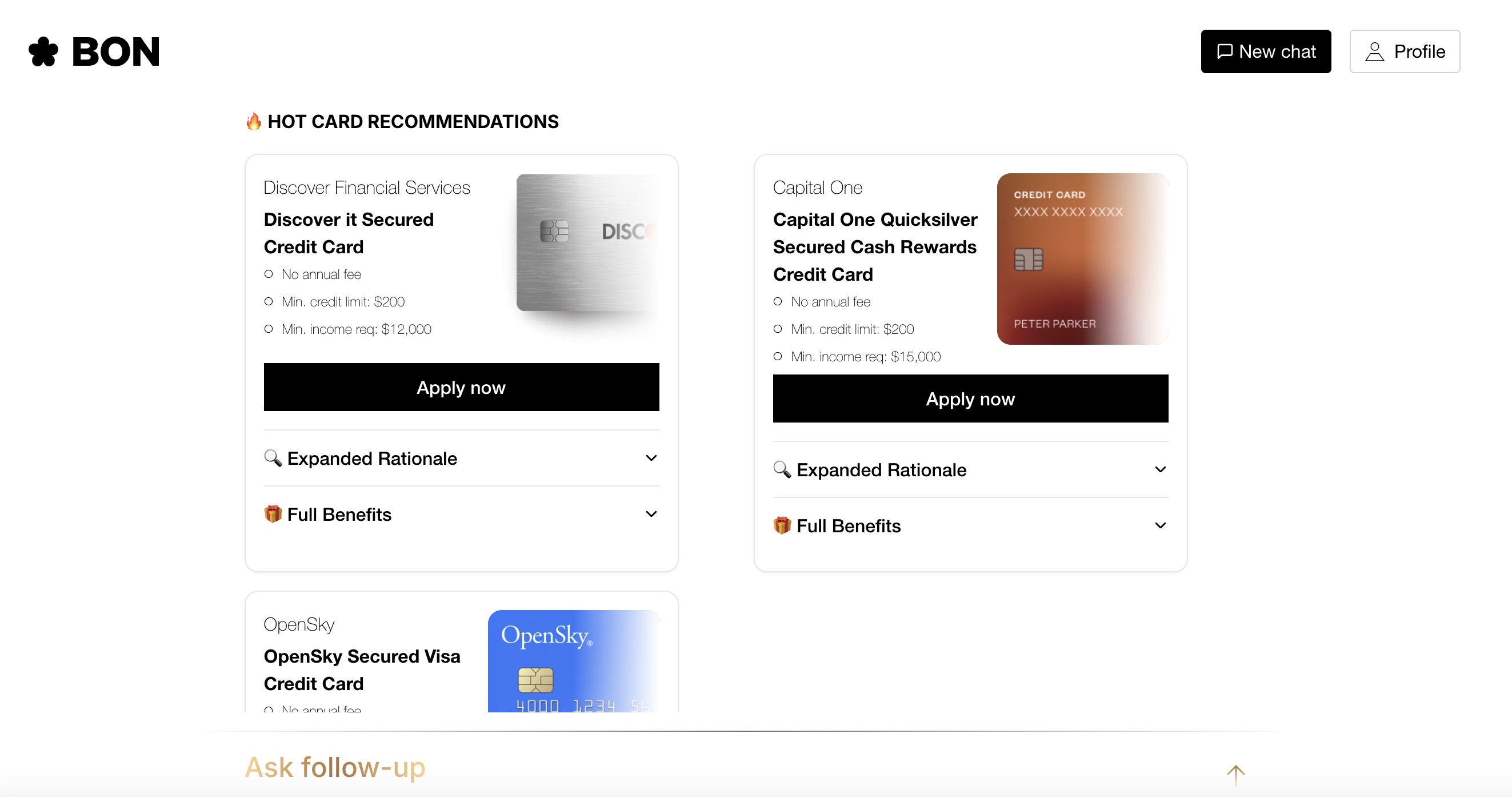Click the gift icon in Capital One's Full Benefits
Screen dimensions: 1512x797
(x=782, y=525)
